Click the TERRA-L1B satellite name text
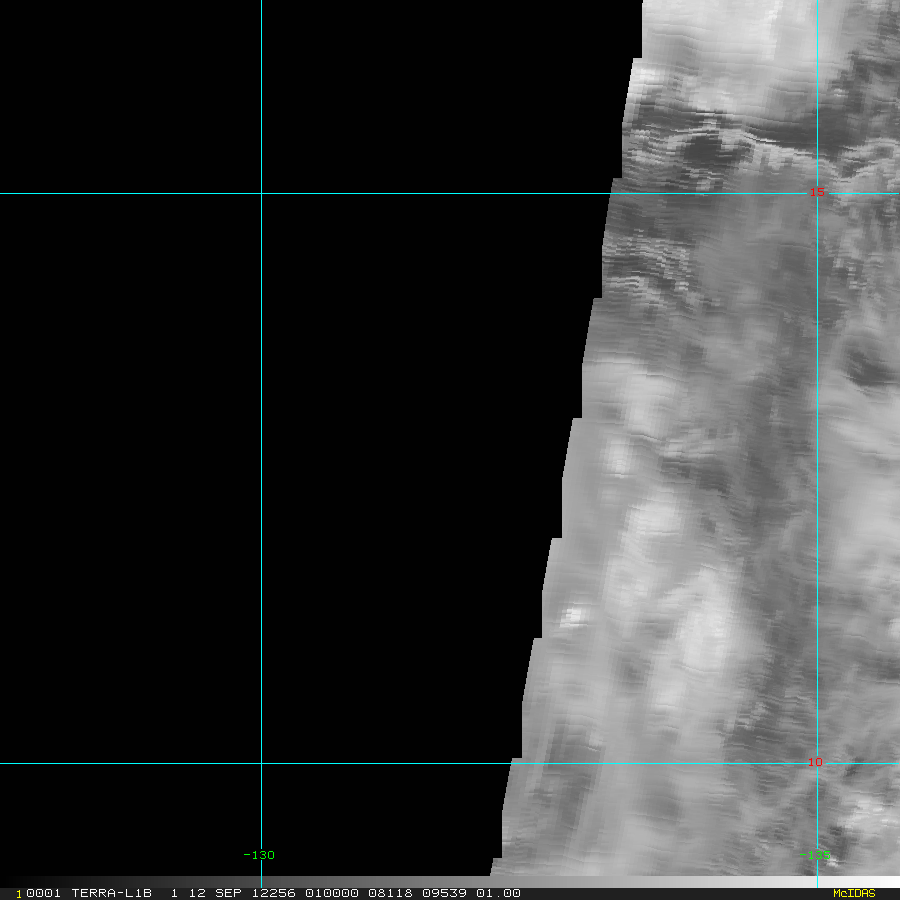 (x=111, y=893)
